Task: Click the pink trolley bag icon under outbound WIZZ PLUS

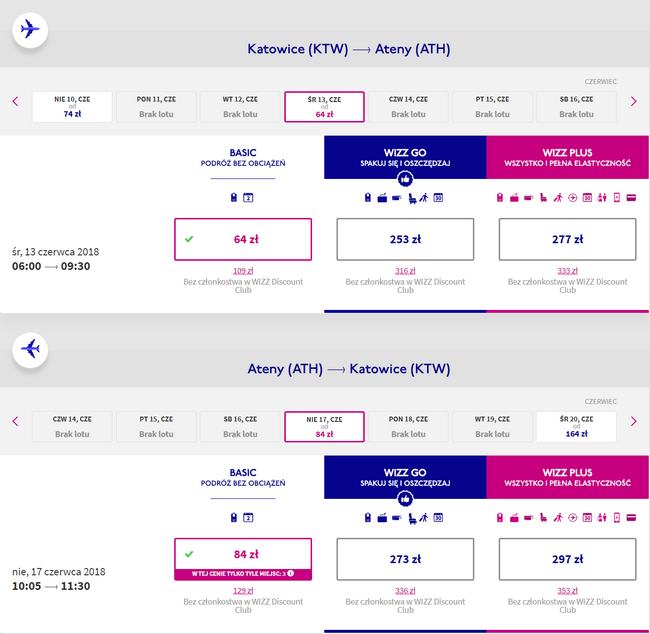Action: (x=514, y=198)
